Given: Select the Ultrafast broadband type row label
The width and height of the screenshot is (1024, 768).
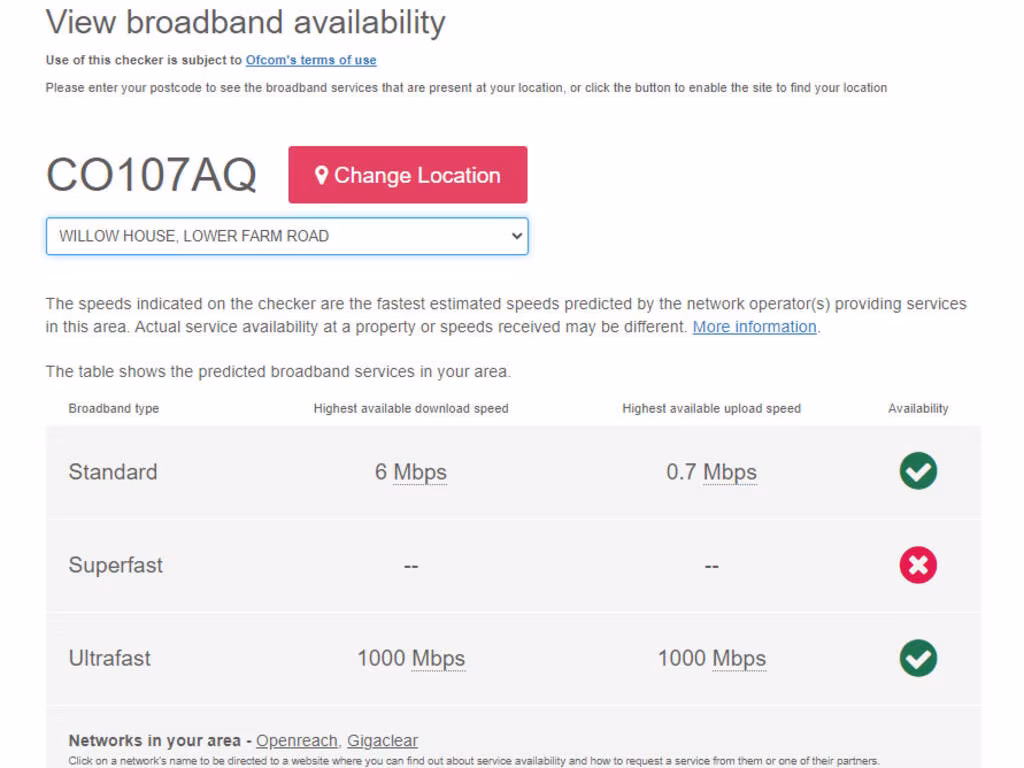Looking at the screenshot, I should click(110, 658).
